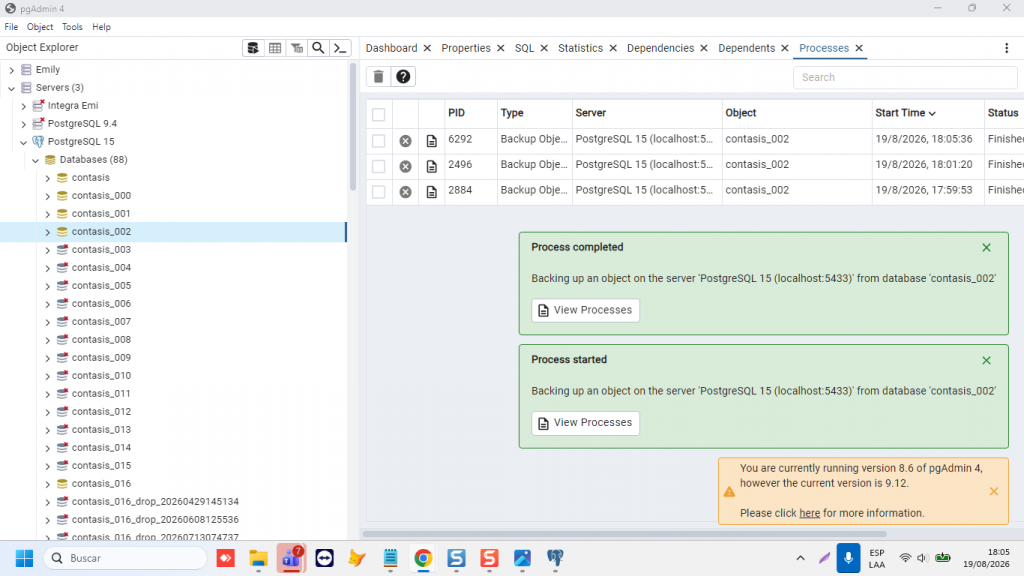1024x576 pixels.
Task: Expand the contasis_016 database node
Action: click(x=48, y=484)
